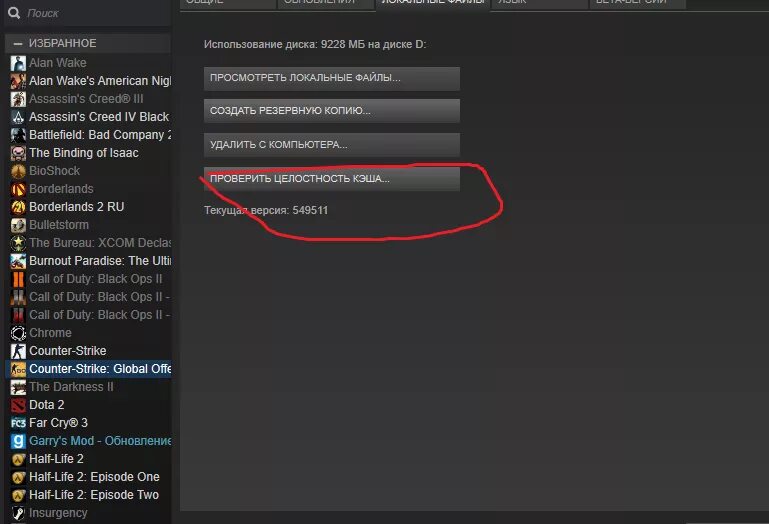The image size is (769, 524).
Task: Select The Binding of Isaac entry
Action: coord(90,153)
